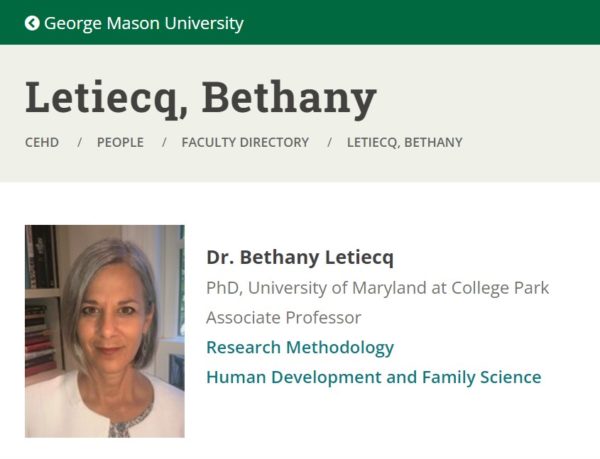Click the slash between CEHD and PEOPLE

click(79, 142)
